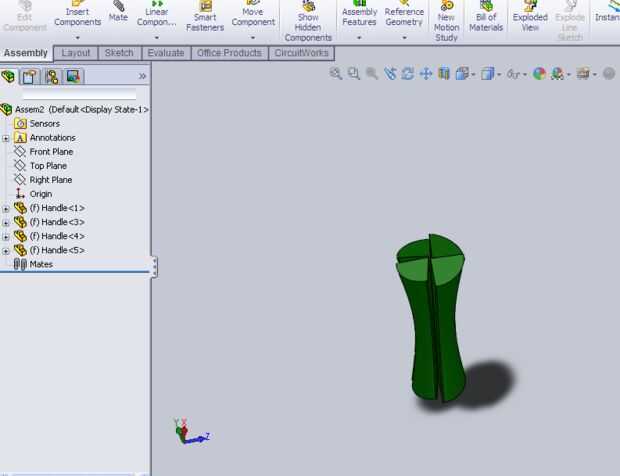The height and width of the screenshot is (476, 620).
Task: Switch to the Sketch tab
Action: click(x=119, y=53)
